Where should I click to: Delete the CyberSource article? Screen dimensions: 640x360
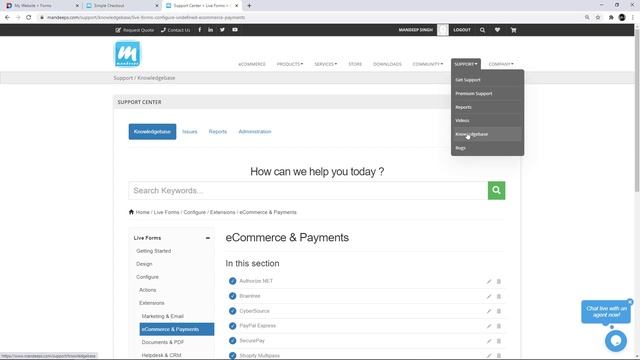point(499,311)
